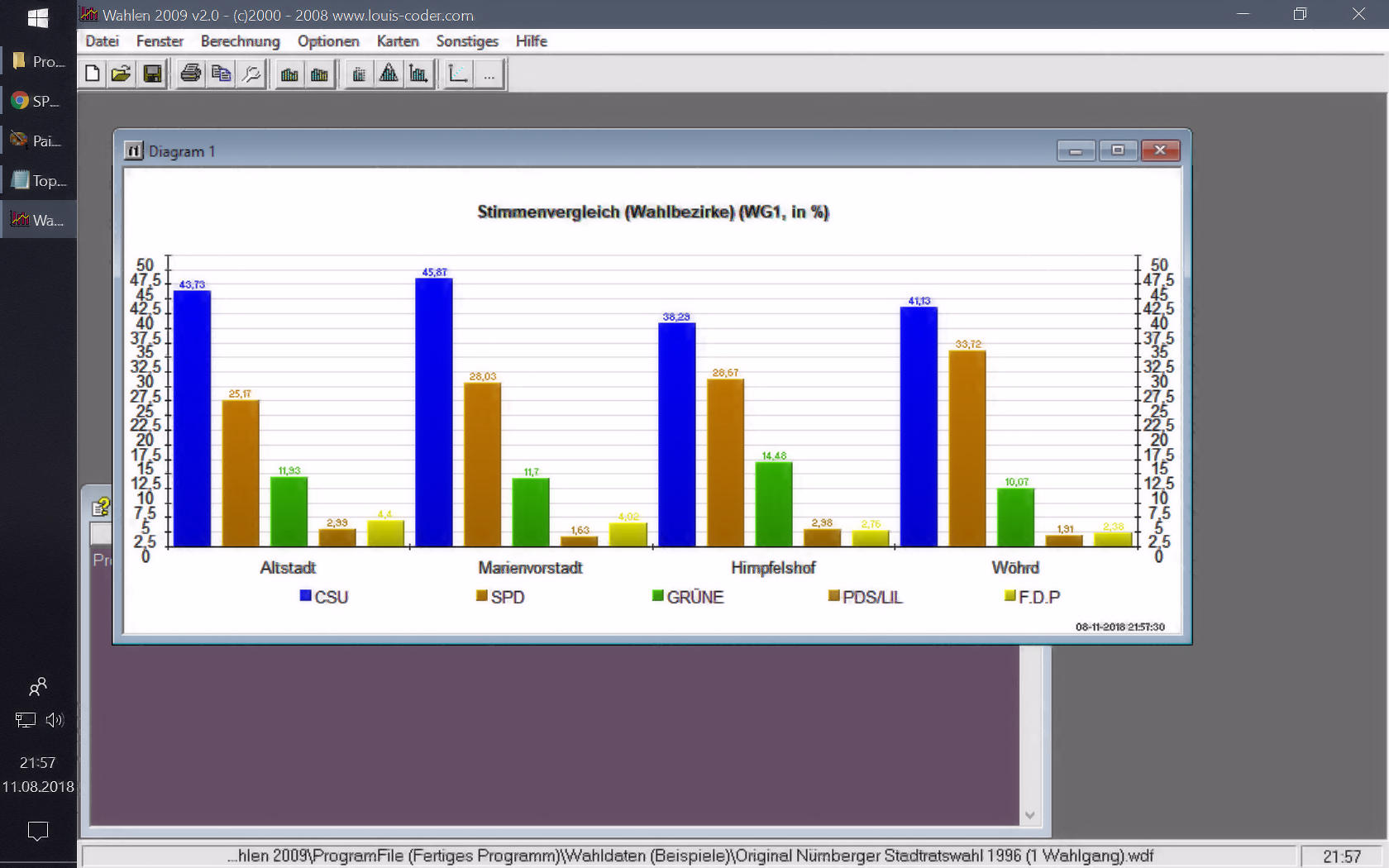This screenshot has height=868, width=1389.
Task: Open settings with the wrench icon
Action: click(251, 74)
